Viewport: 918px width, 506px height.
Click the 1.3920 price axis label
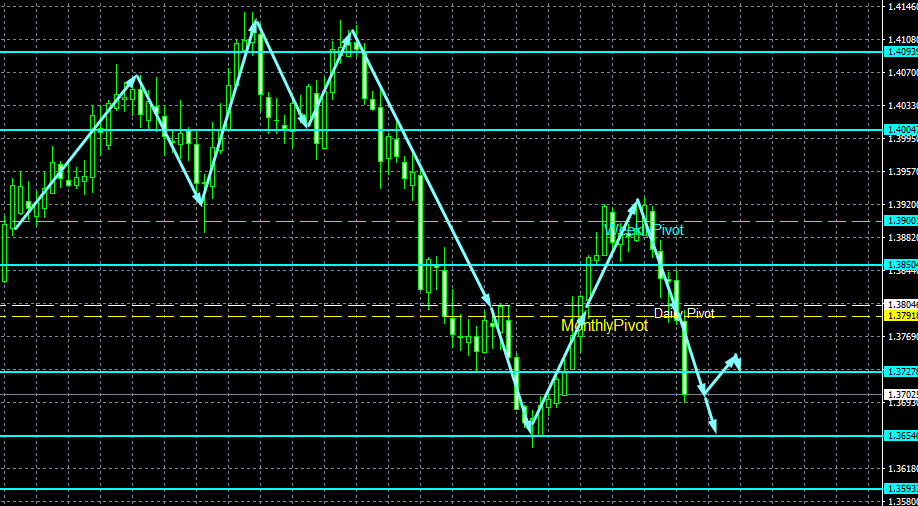click(903, 205)
